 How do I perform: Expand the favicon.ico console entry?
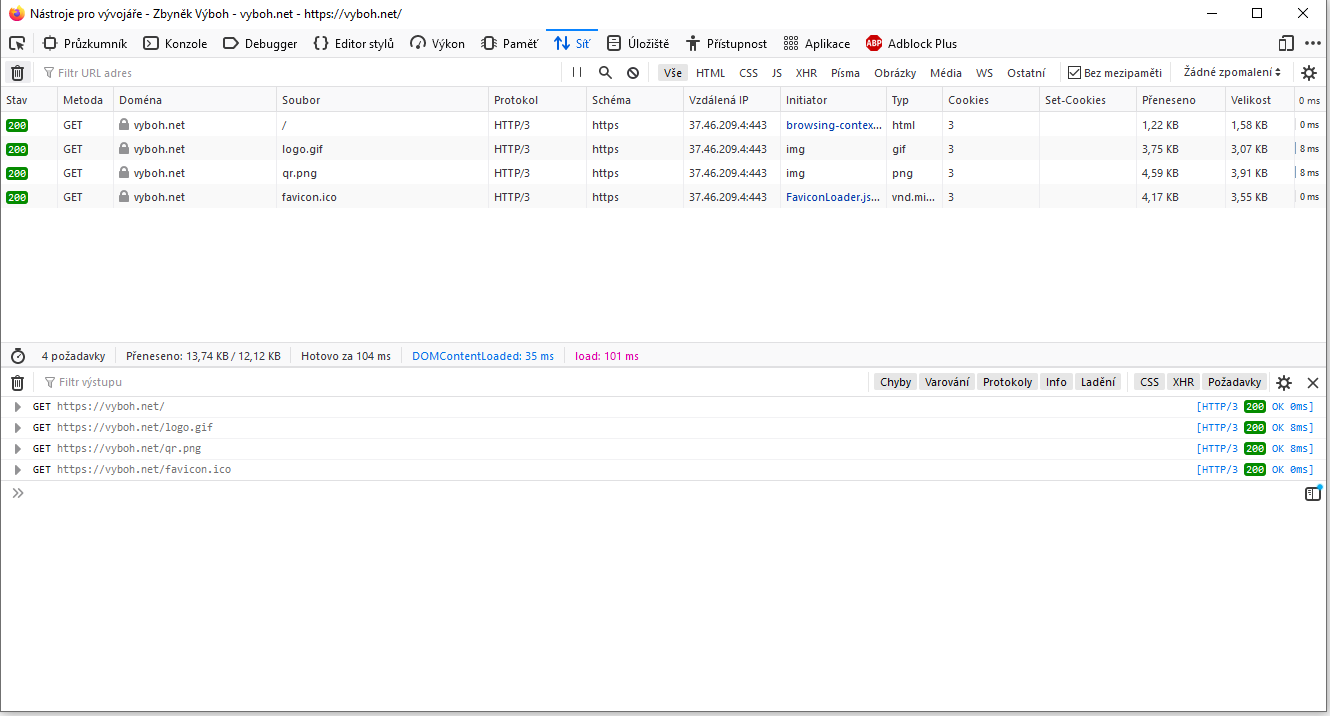(18, 470)
